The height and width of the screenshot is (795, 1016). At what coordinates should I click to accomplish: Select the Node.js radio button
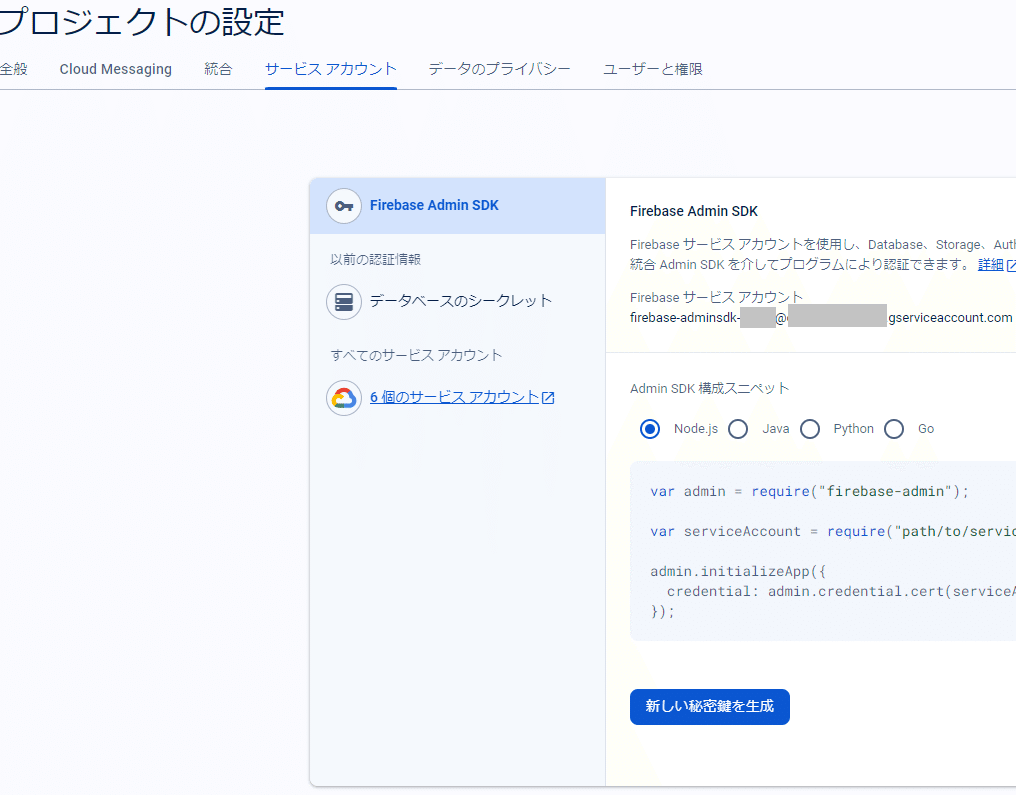(x=650, y=428)
